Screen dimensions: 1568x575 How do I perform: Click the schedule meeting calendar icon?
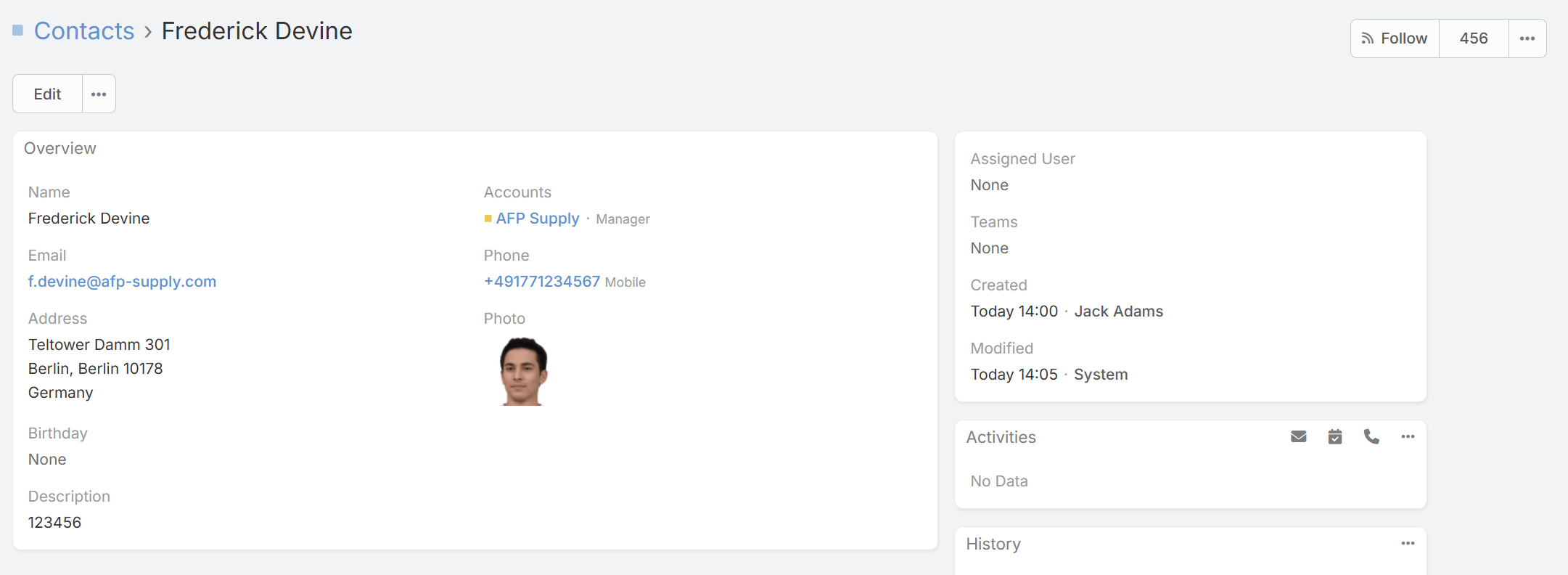tap(1335, 436)
